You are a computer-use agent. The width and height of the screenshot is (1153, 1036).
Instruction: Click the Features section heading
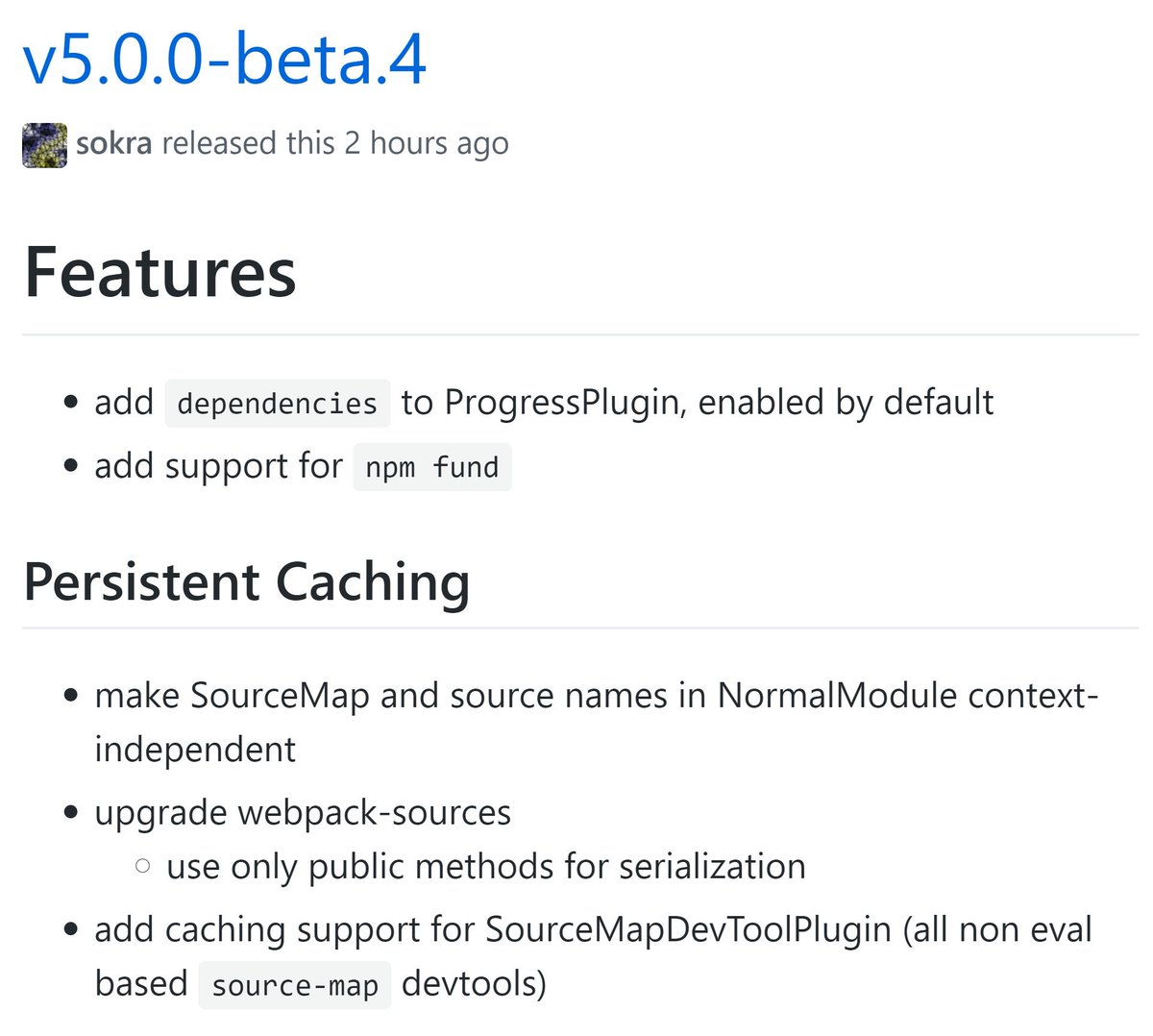pyautogui.click(x=159, y=272)
